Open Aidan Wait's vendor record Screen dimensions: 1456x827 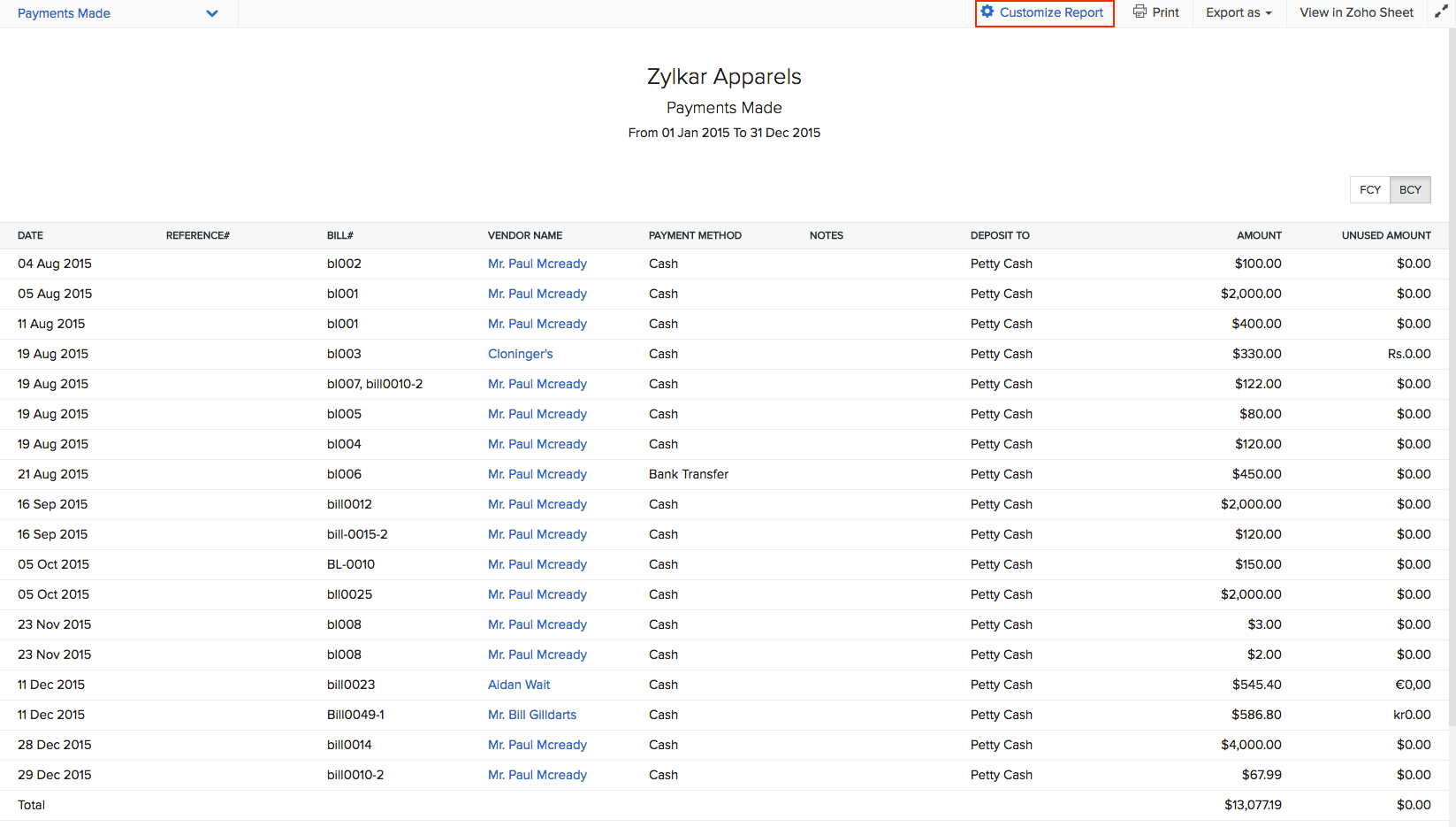(x=518, y=684)
